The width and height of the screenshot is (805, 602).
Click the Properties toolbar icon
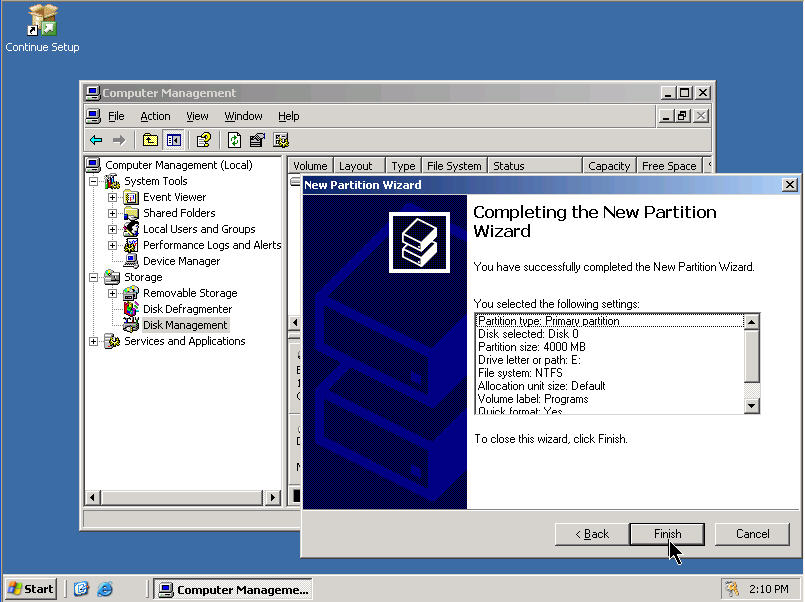257,140
